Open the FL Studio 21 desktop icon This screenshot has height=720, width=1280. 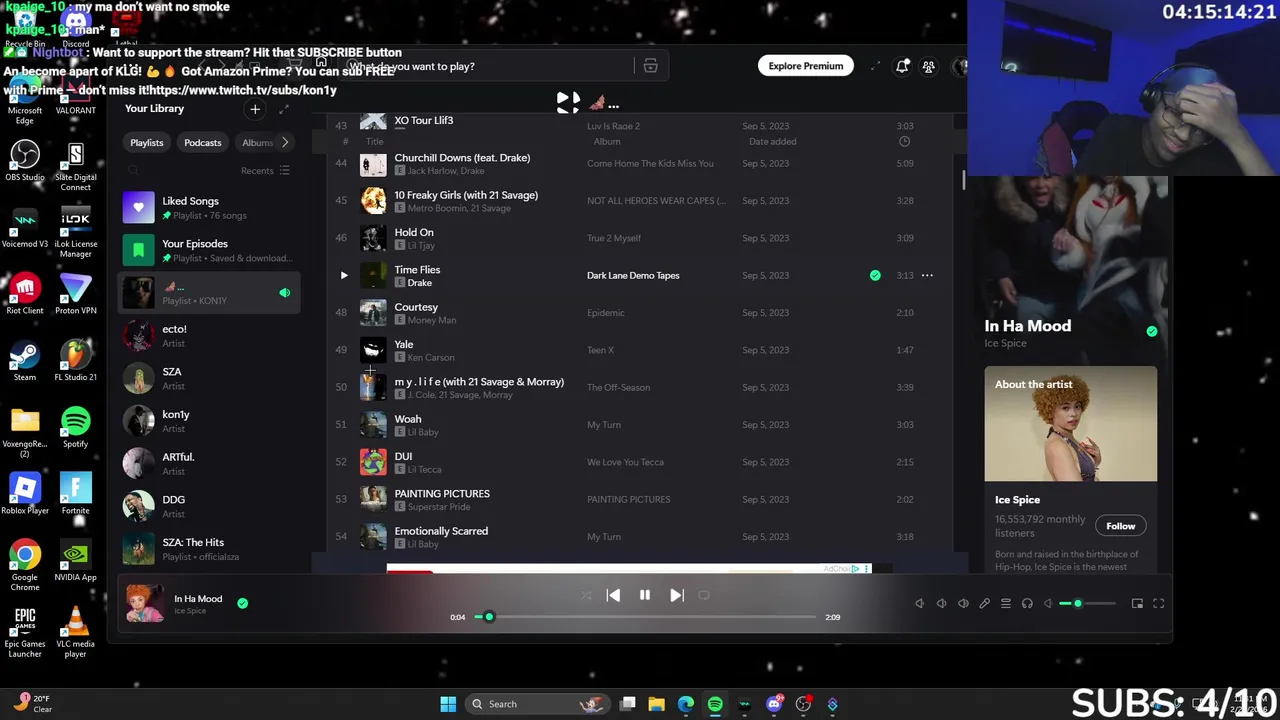(x=75, y=360)
